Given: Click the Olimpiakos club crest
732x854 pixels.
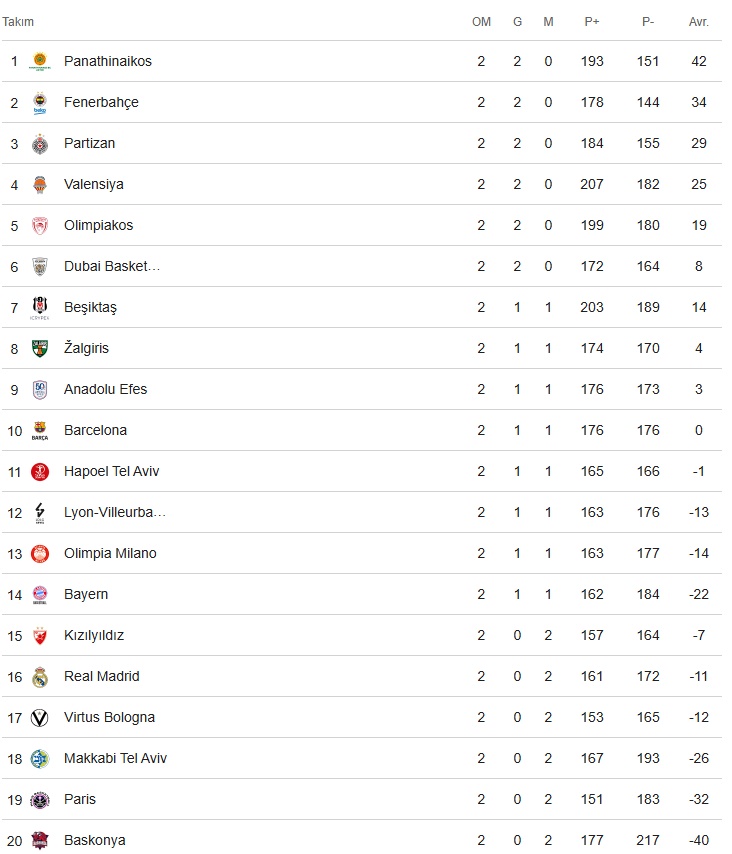Looking at the screenshot, I should click(40, 225).
